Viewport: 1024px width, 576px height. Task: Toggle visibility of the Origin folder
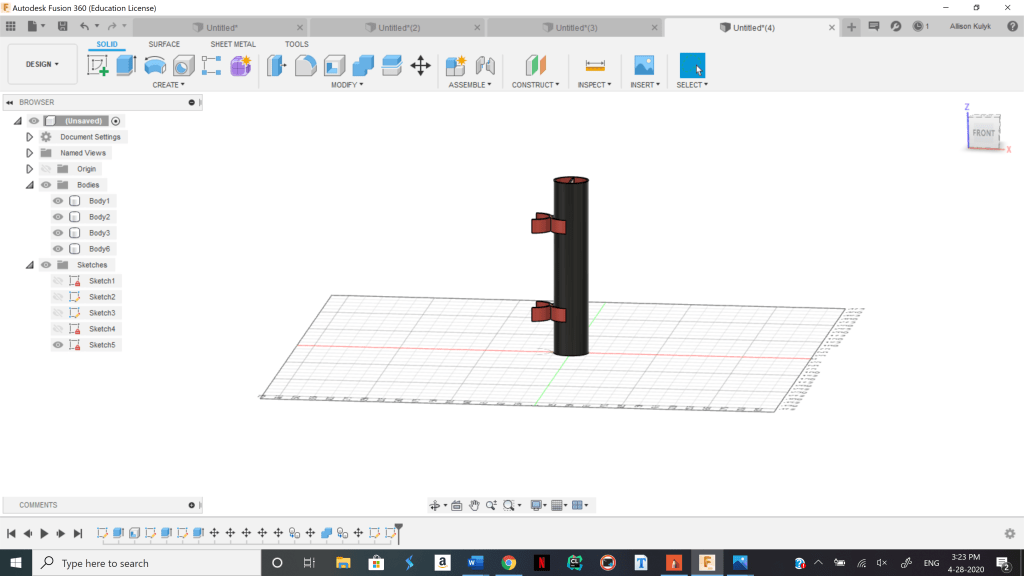coord(46,169)
